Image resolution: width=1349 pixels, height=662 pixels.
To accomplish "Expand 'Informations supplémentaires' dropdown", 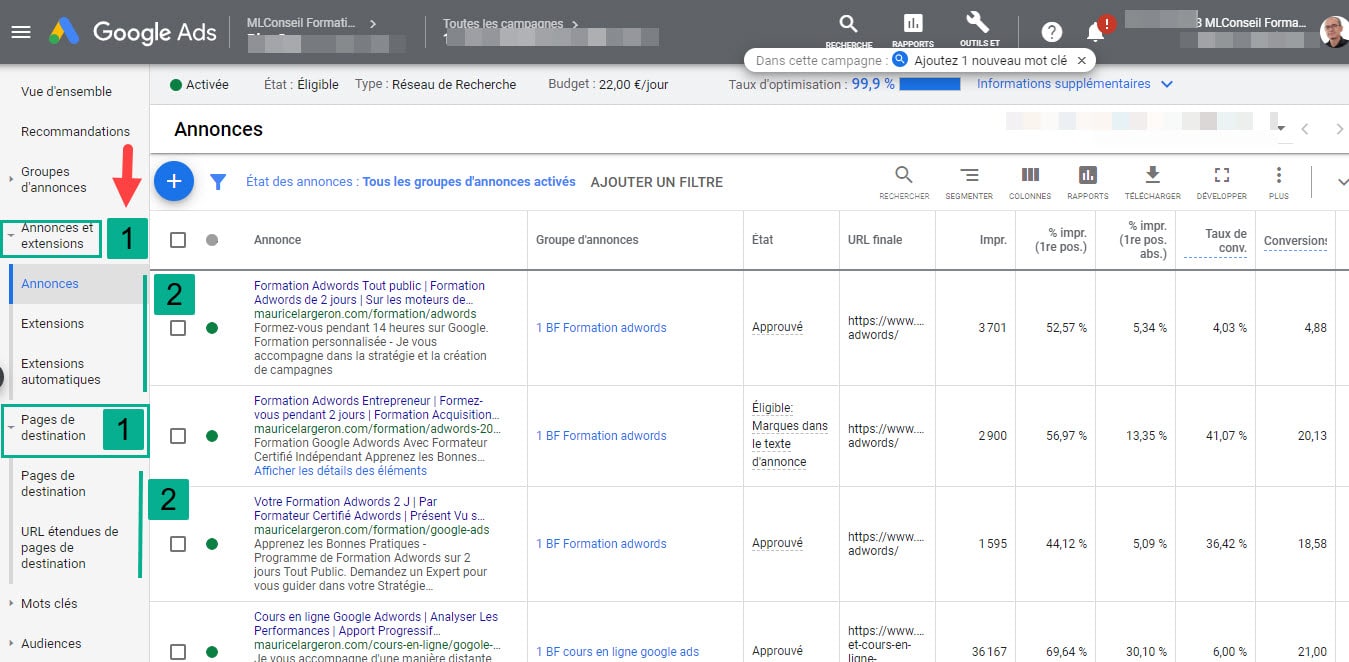I will [x=1075, y=84].
